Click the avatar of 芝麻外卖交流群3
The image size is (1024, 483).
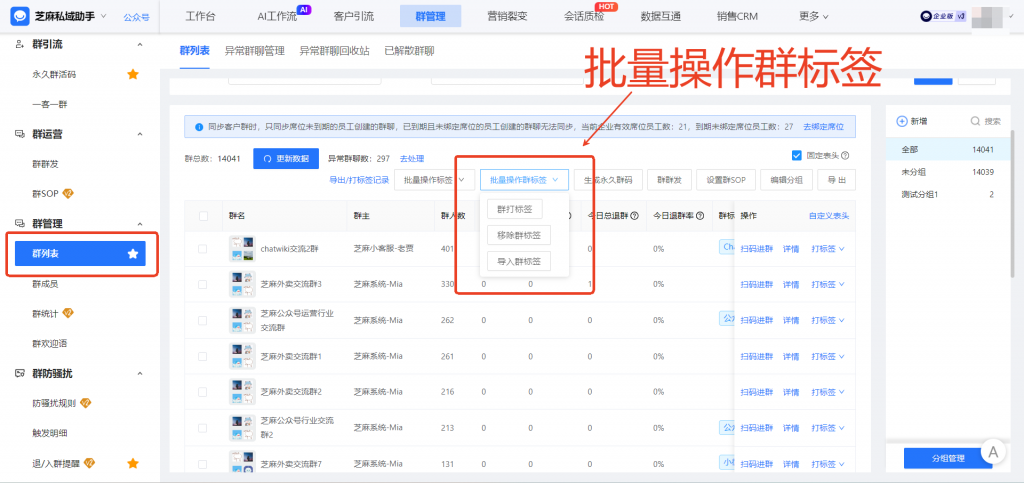[x=242, y=285]
